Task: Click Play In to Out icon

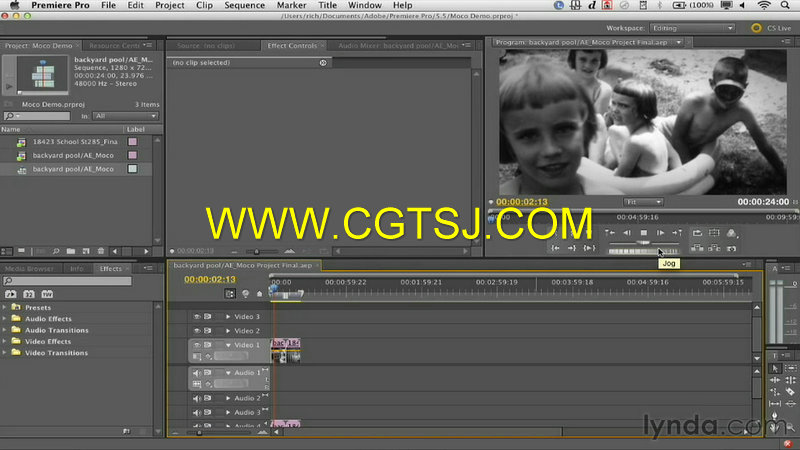Action: click(589, 248)
